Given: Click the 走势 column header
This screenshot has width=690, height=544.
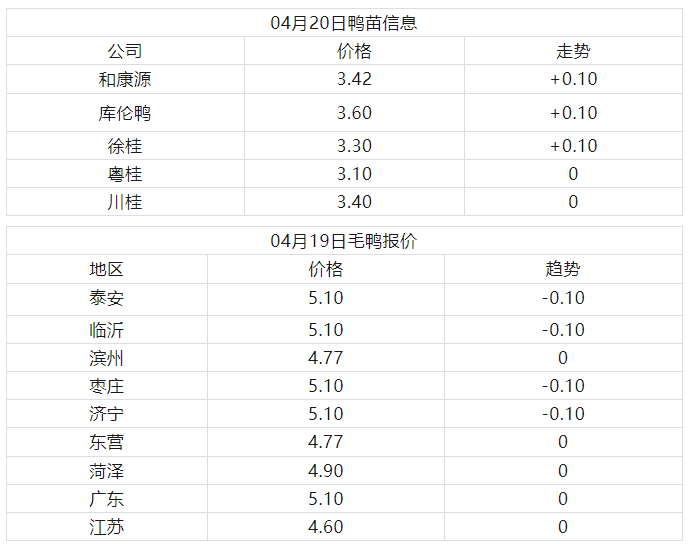Looking at the screenshot, I should coord(573,51).
